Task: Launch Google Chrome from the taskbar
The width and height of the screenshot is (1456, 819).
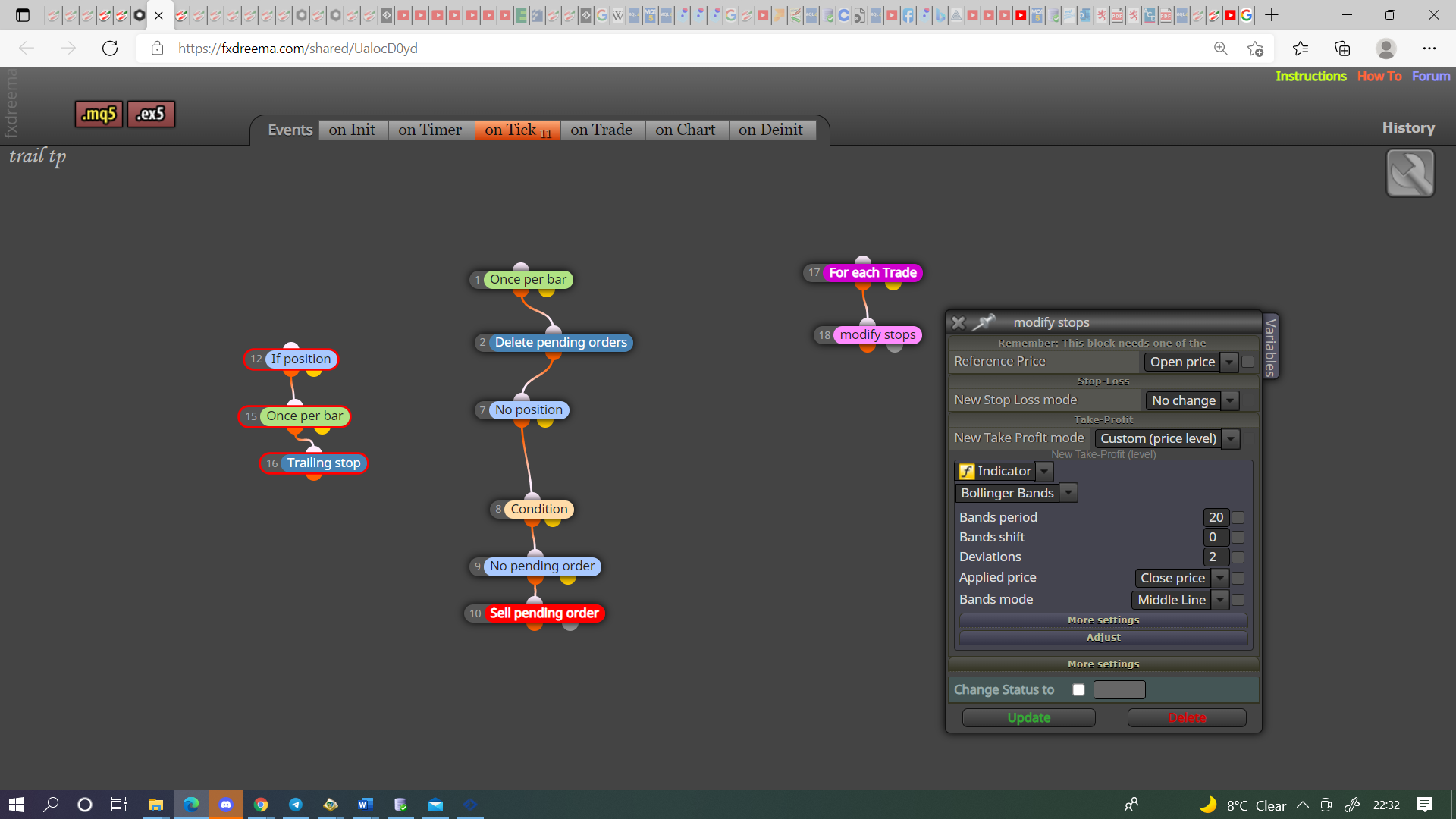Action: click(x=261, y=805)
